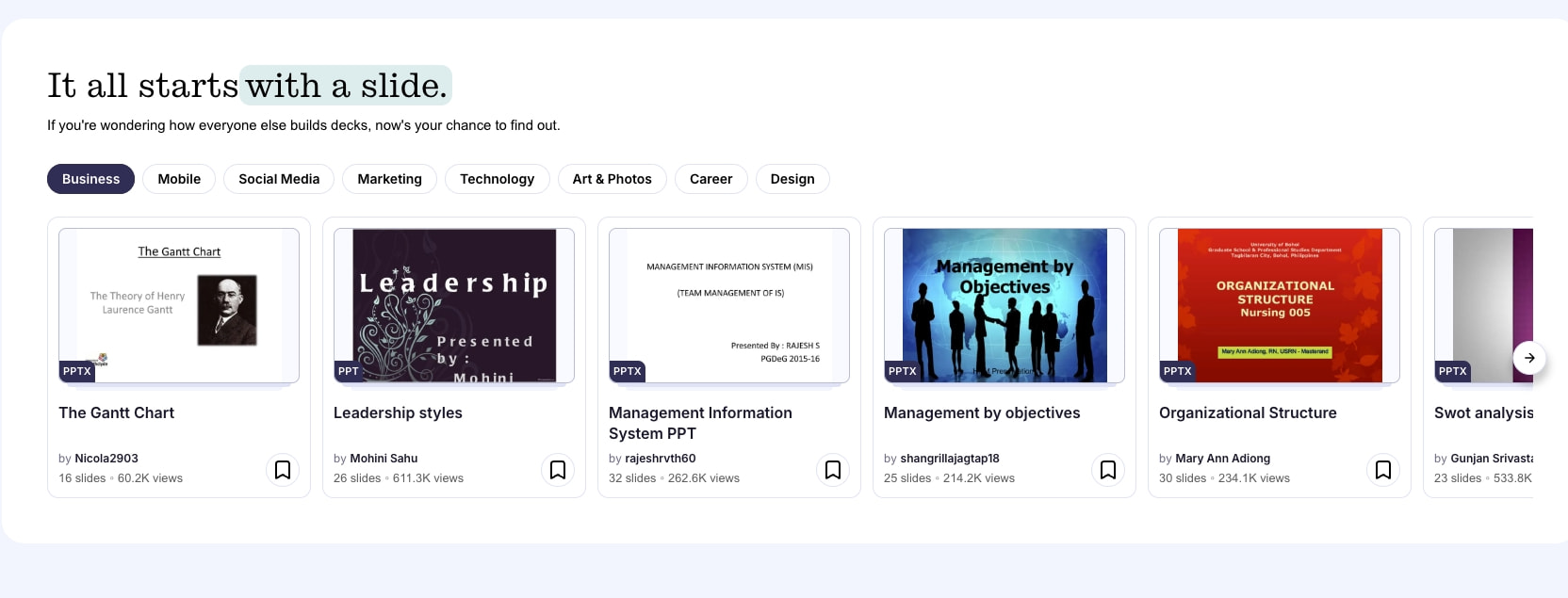1568x598 pixels.
Task: Click 'It all starts with a slide.' heading
Action: point(248,86)
